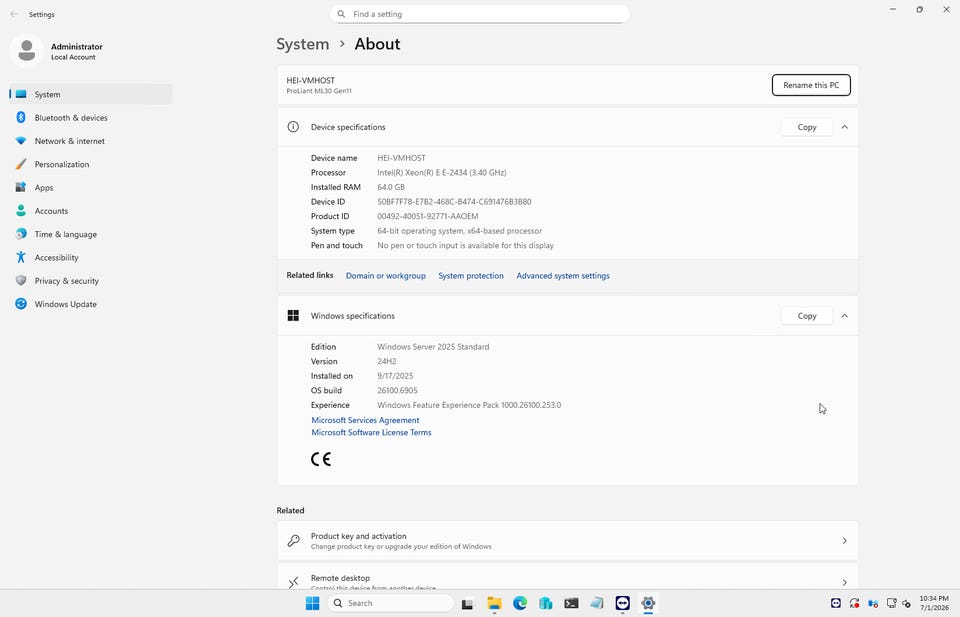Image resolution: width=960 pixels, height=617 pixels.
Task: Open the Remote desktop chevron
Action: click(844, 582)
